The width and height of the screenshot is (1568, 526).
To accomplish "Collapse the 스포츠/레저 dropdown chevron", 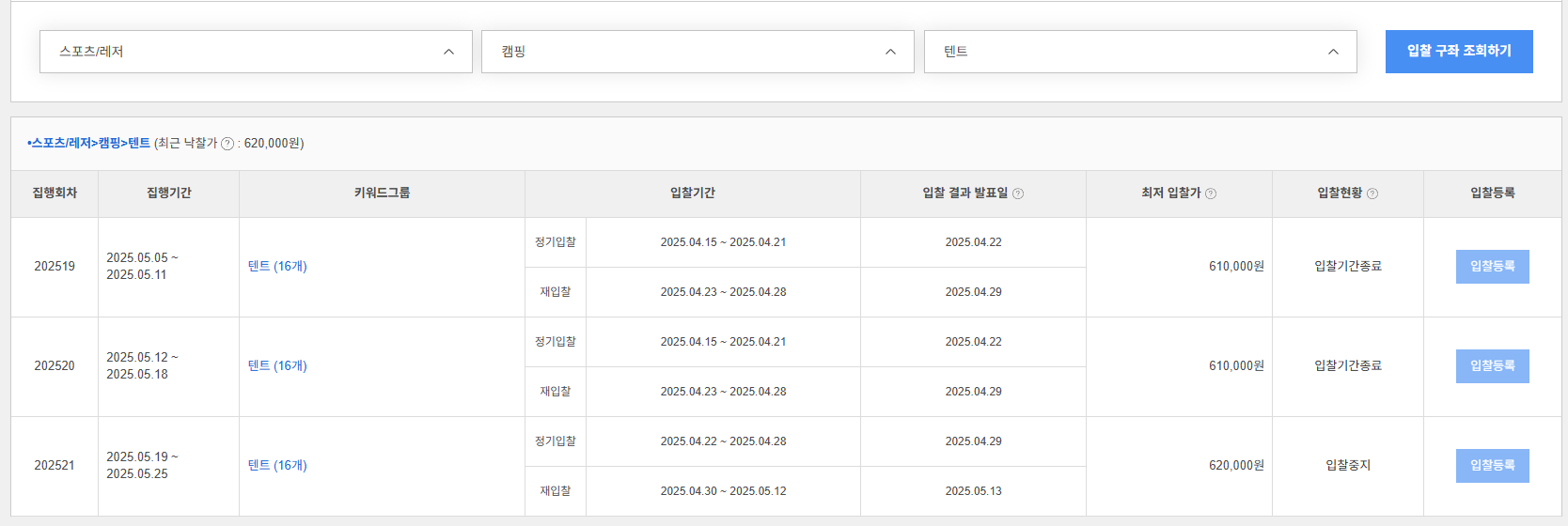I will 448,52.
